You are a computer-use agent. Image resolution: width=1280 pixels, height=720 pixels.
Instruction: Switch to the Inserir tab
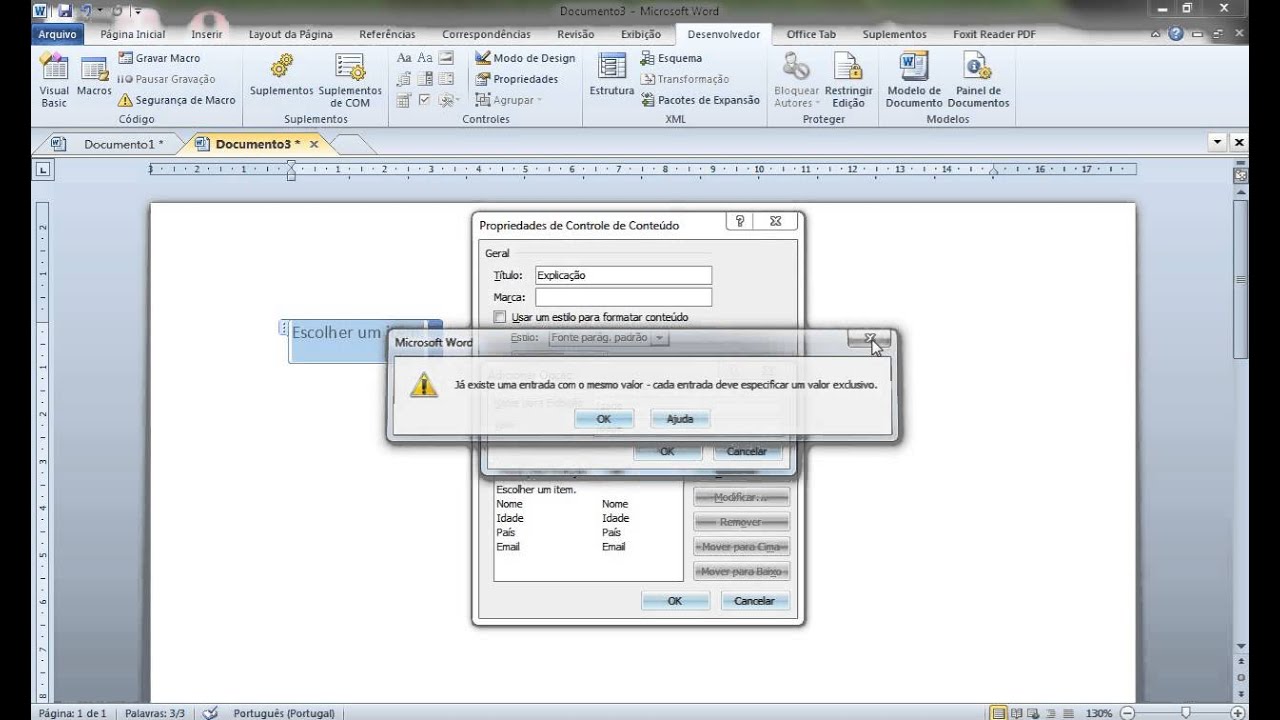point(207,34)
